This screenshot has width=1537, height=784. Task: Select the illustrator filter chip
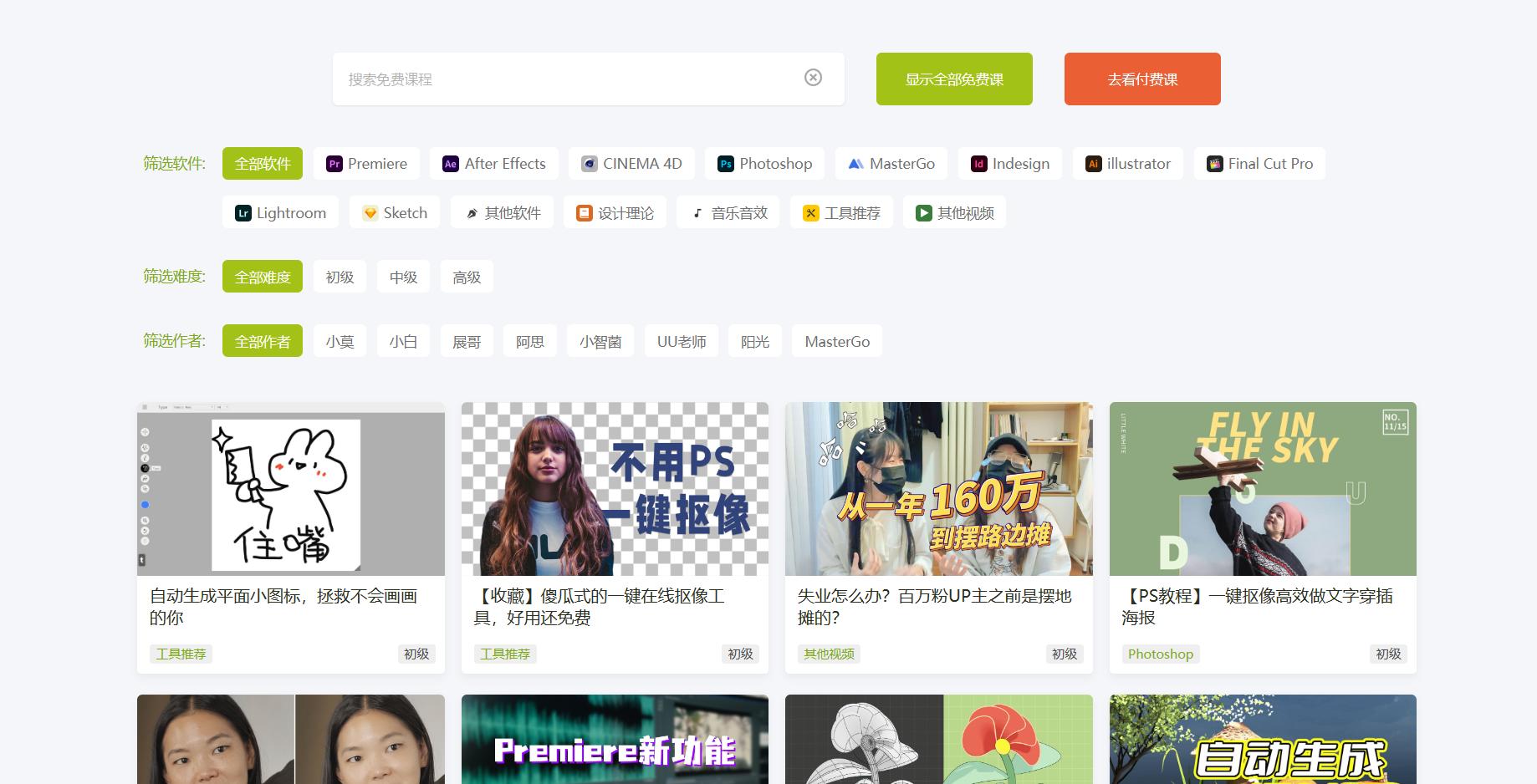pos(1127,163)
